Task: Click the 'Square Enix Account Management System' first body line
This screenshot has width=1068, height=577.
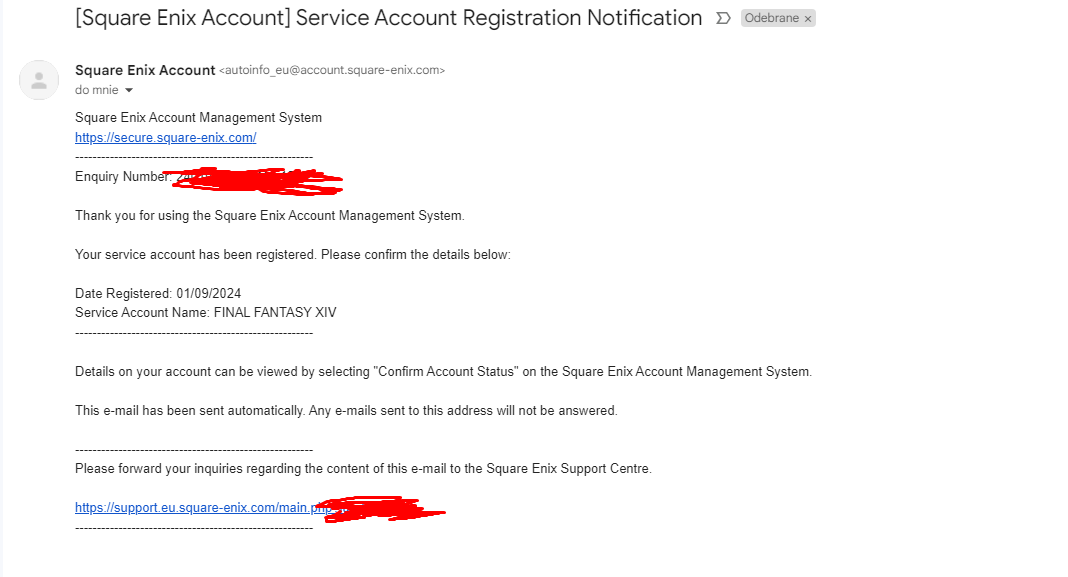Action: pyautogui.click(x=198, y=118)
